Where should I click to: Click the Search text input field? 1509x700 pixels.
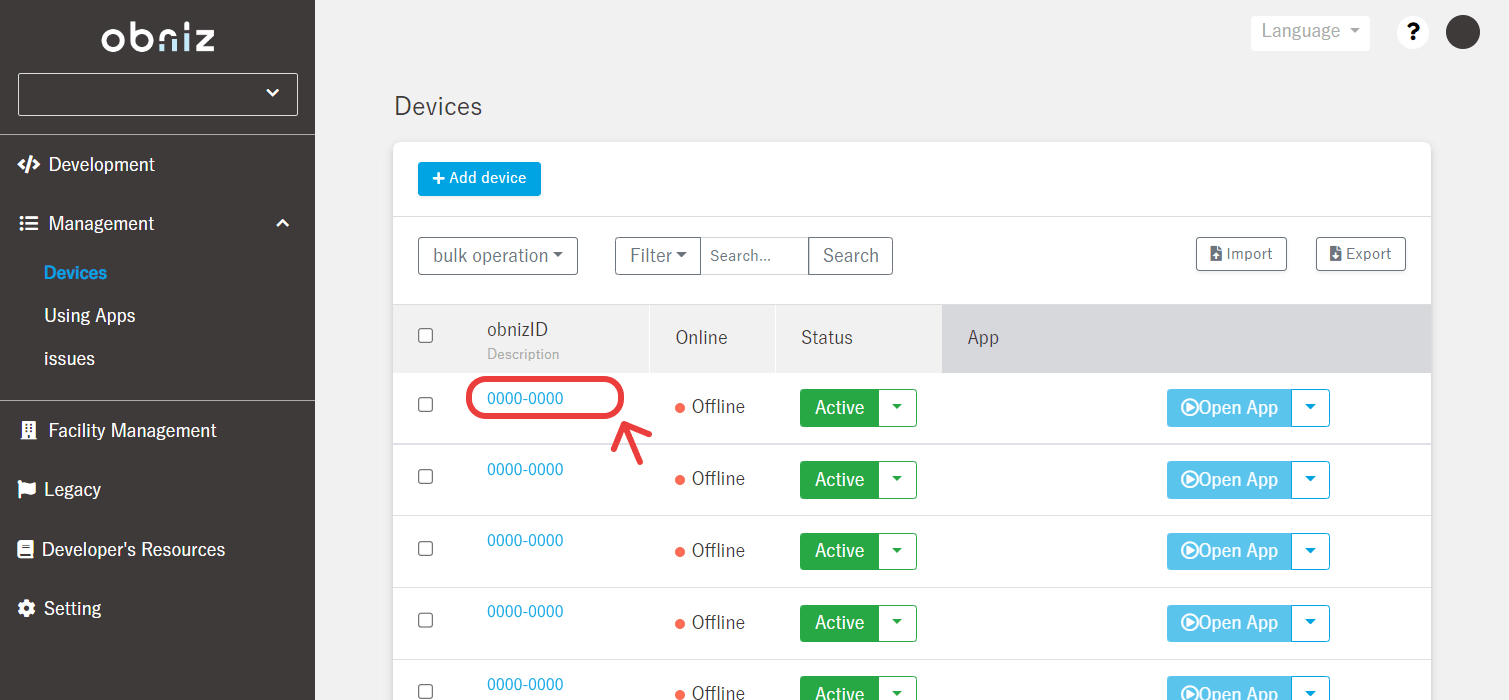point(753,256)
